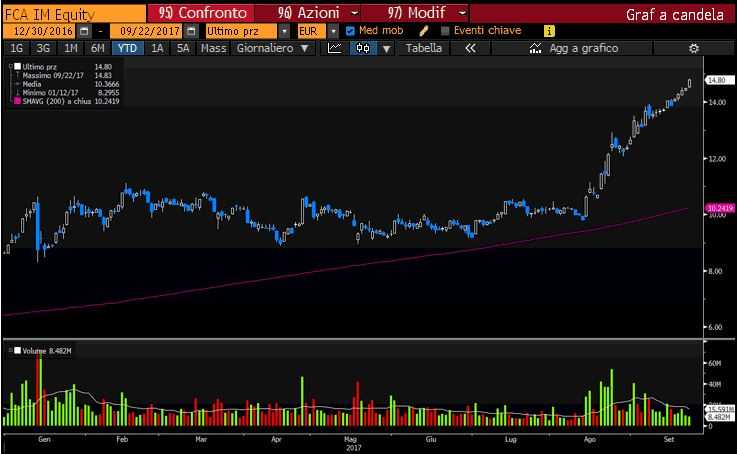Enable the Eventi chiave checkbox
The height and width of the screenshot is (454, 738).
tap(445, 31)
